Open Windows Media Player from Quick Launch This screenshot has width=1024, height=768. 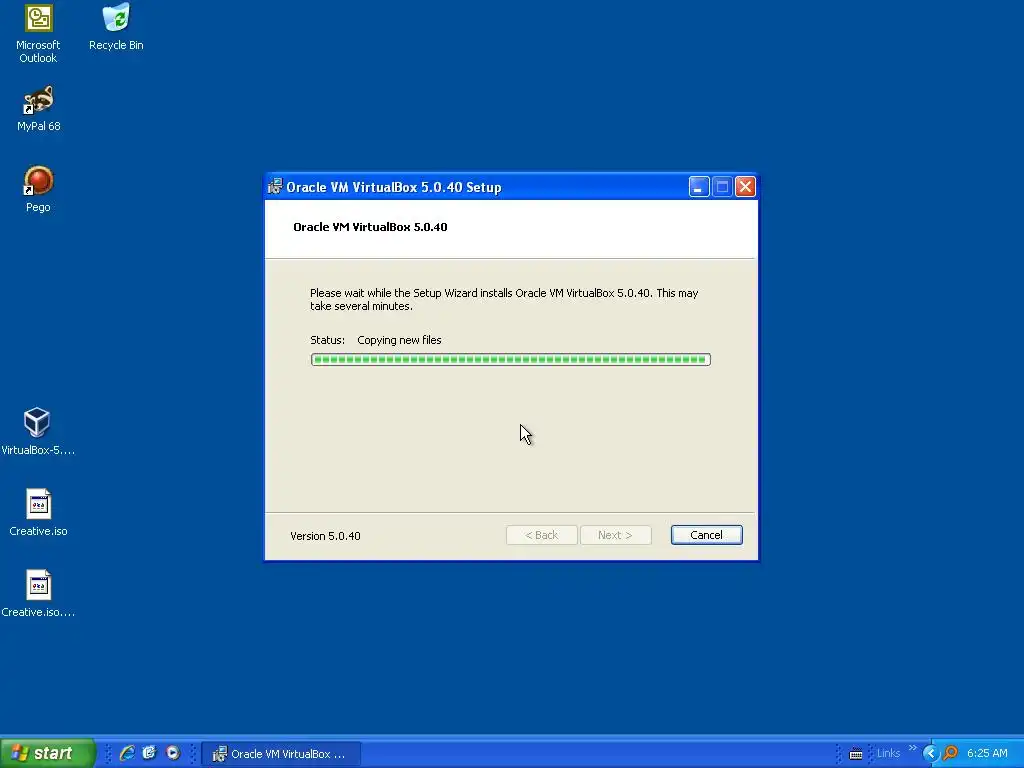coord(173,753)
